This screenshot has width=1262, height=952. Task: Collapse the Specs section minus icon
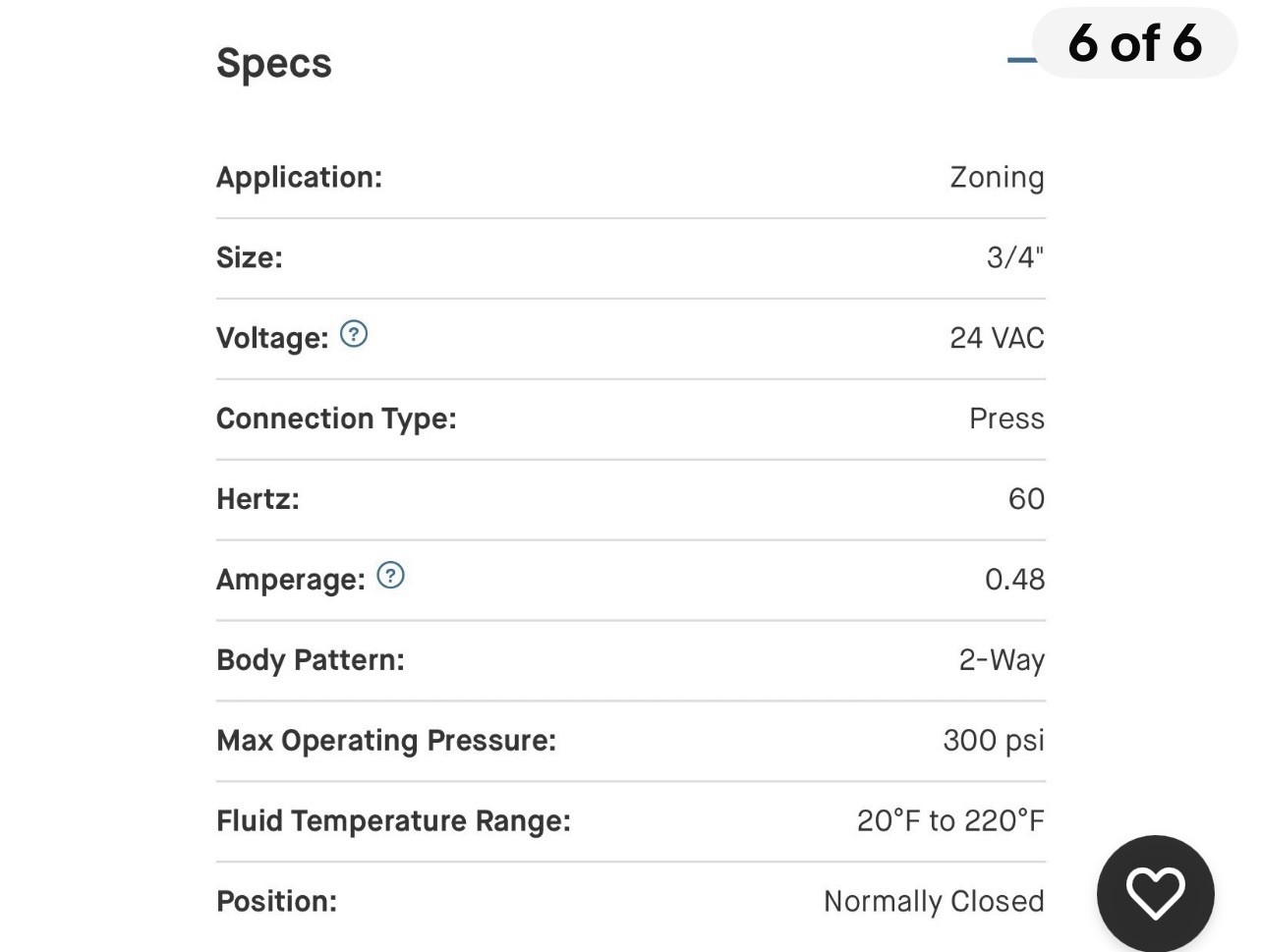coord(1022,60)
